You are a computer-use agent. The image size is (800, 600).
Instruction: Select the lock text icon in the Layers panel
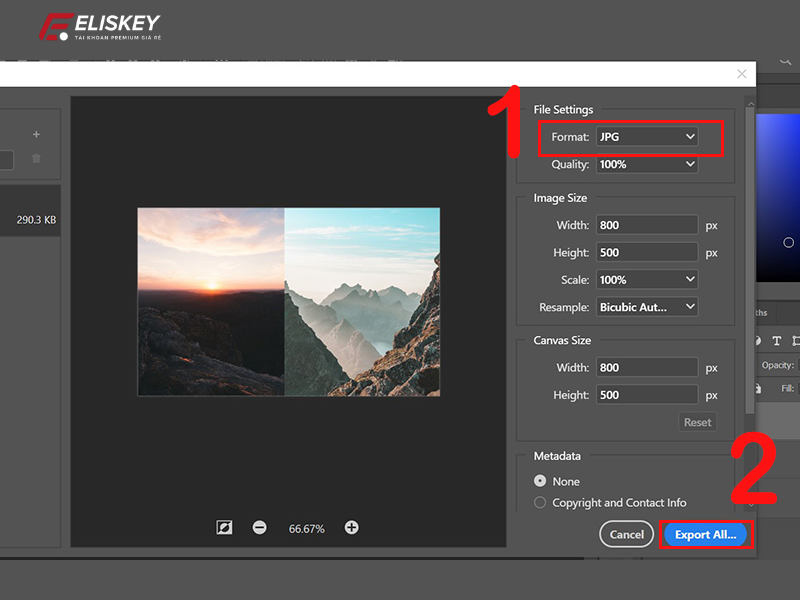click(777, 341)
